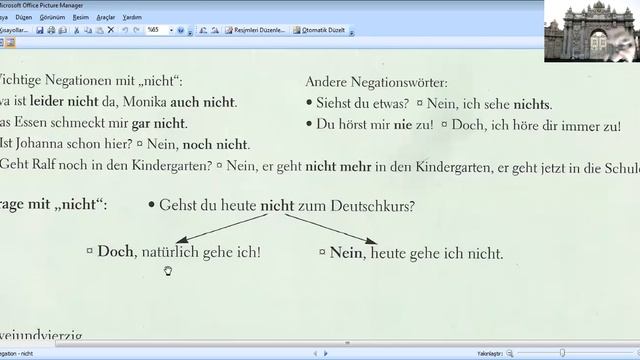This screenshot has height=360, width=640.
Task: Click the Cut scissors icon
Action: point(76,30)
